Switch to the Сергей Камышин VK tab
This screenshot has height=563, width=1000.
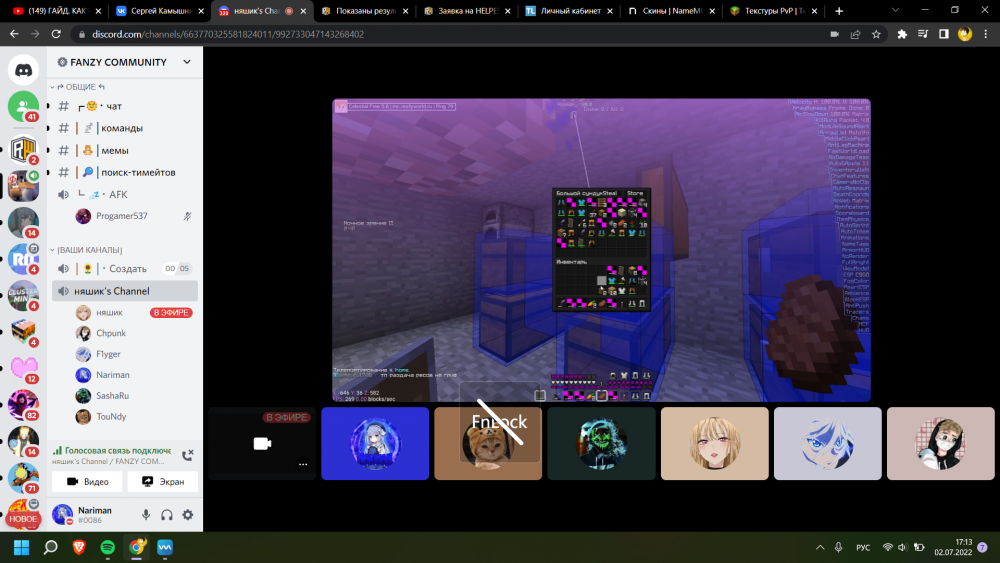click(159, 11)
